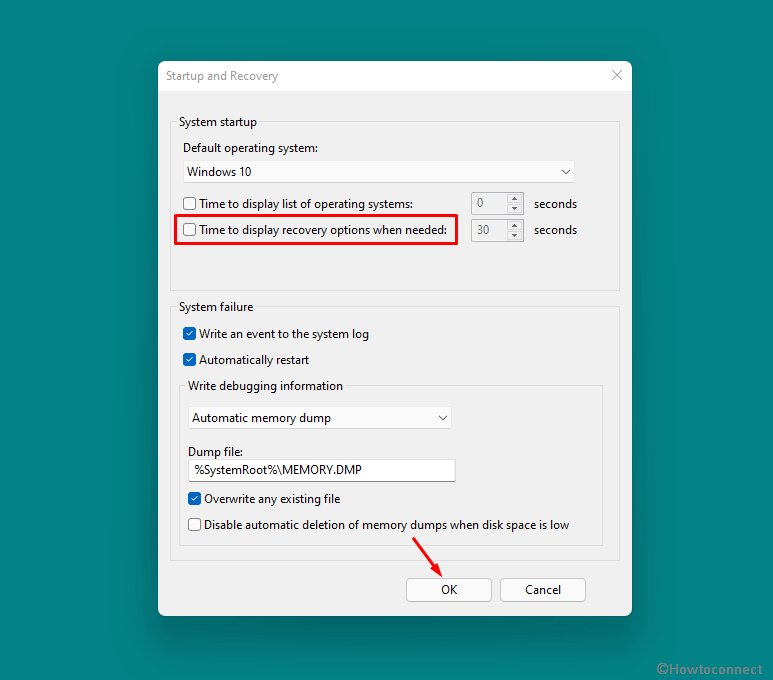
Task: Enable Disable automatic deletion of memory dumps
Action: coord(195,525)
